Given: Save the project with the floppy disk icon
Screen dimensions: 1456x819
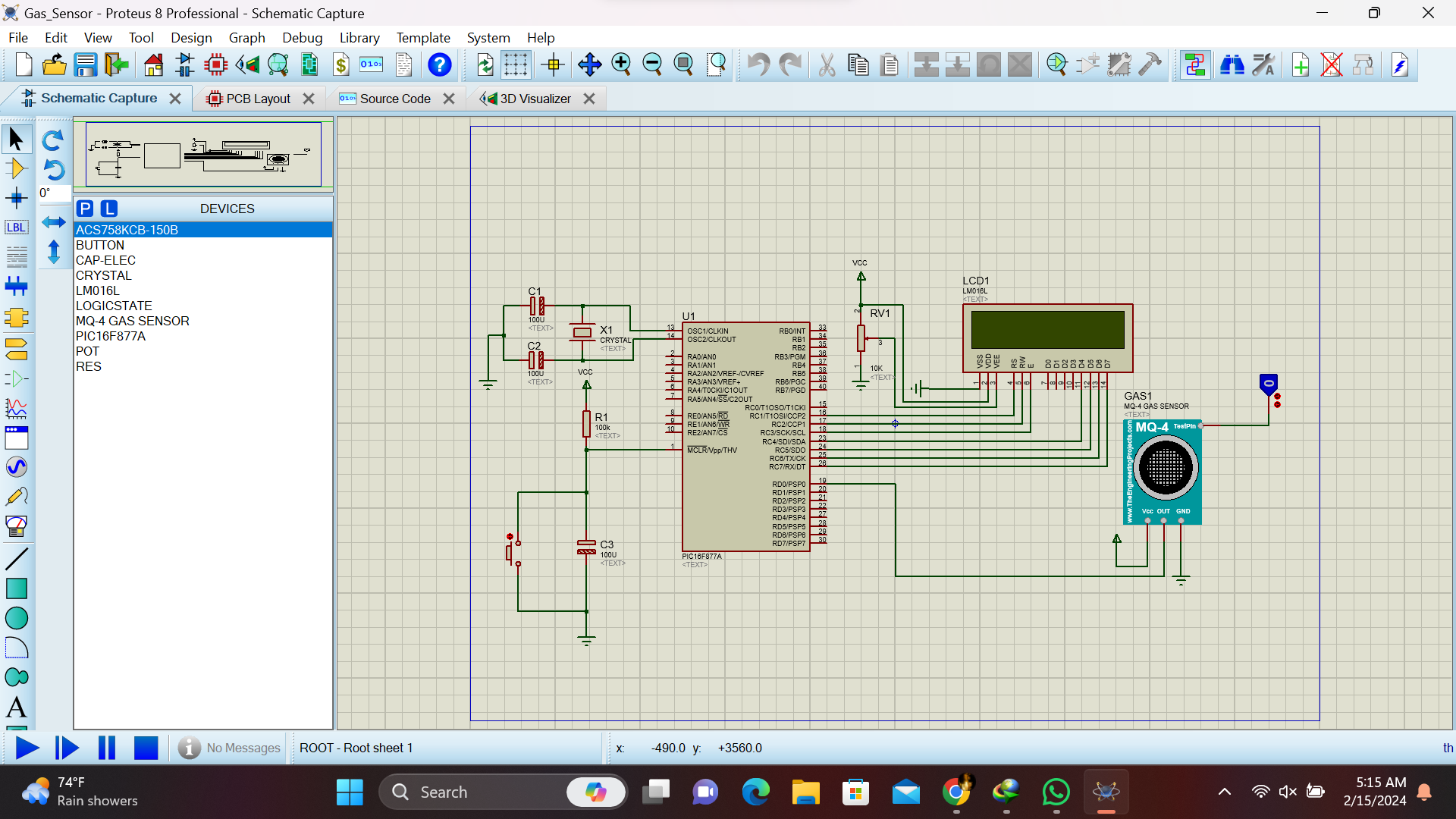Looking at the screenshot, I should click(86, 65).
